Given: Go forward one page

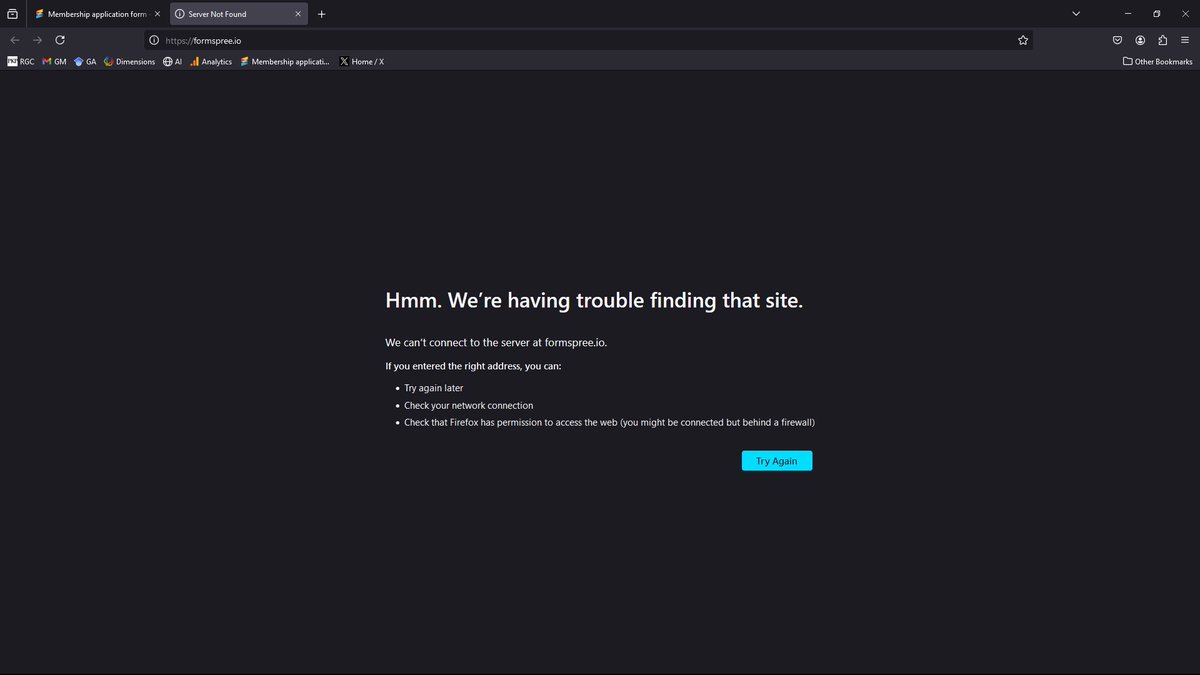Looking at the screenshot, I should click(37, 40).
